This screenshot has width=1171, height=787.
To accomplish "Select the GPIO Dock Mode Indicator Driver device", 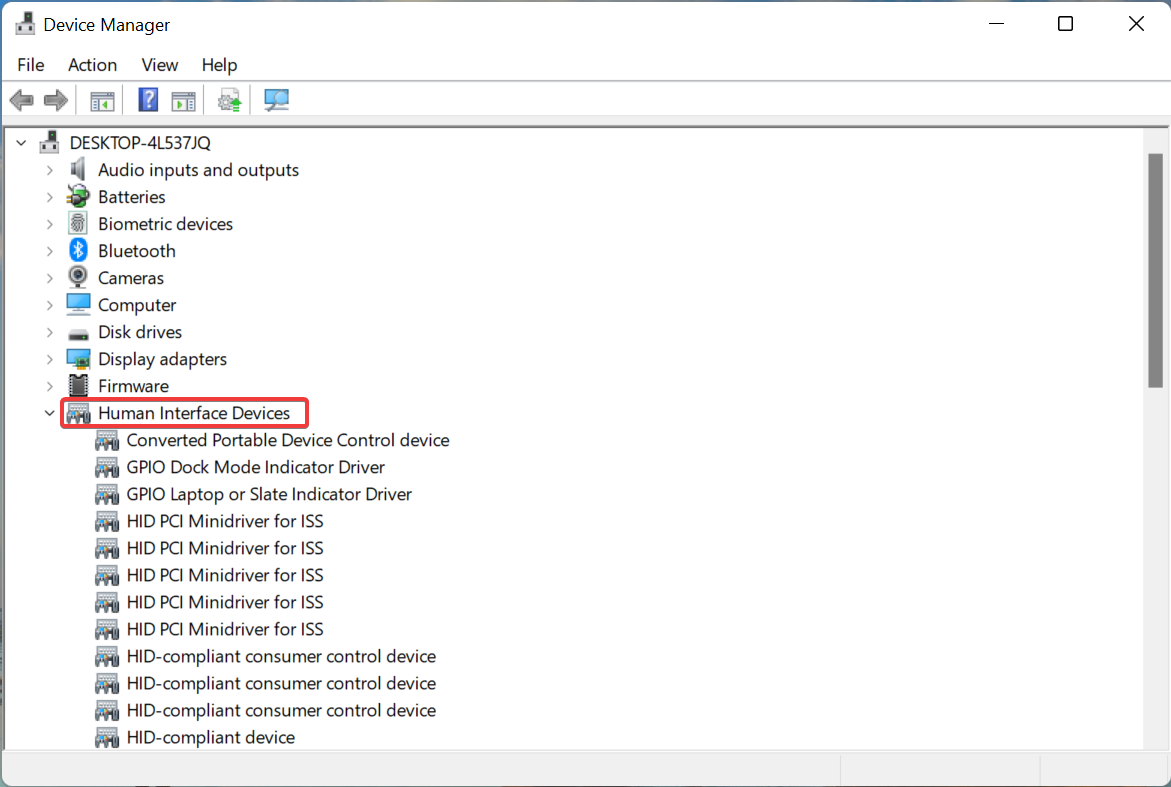I will coord(255,466).
